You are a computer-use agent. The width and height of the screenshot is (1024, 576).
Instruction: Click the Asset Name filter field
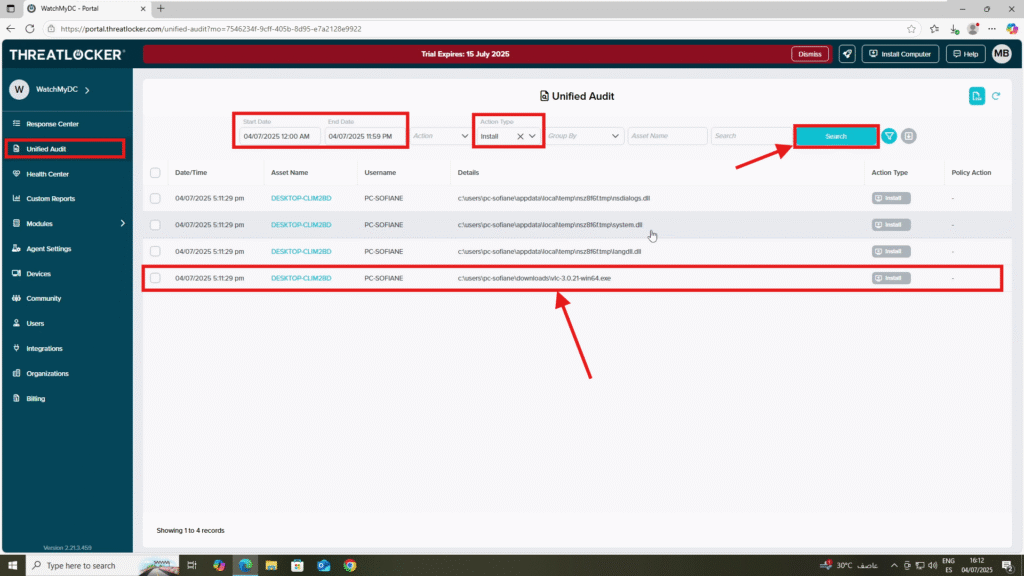(667, 136)
